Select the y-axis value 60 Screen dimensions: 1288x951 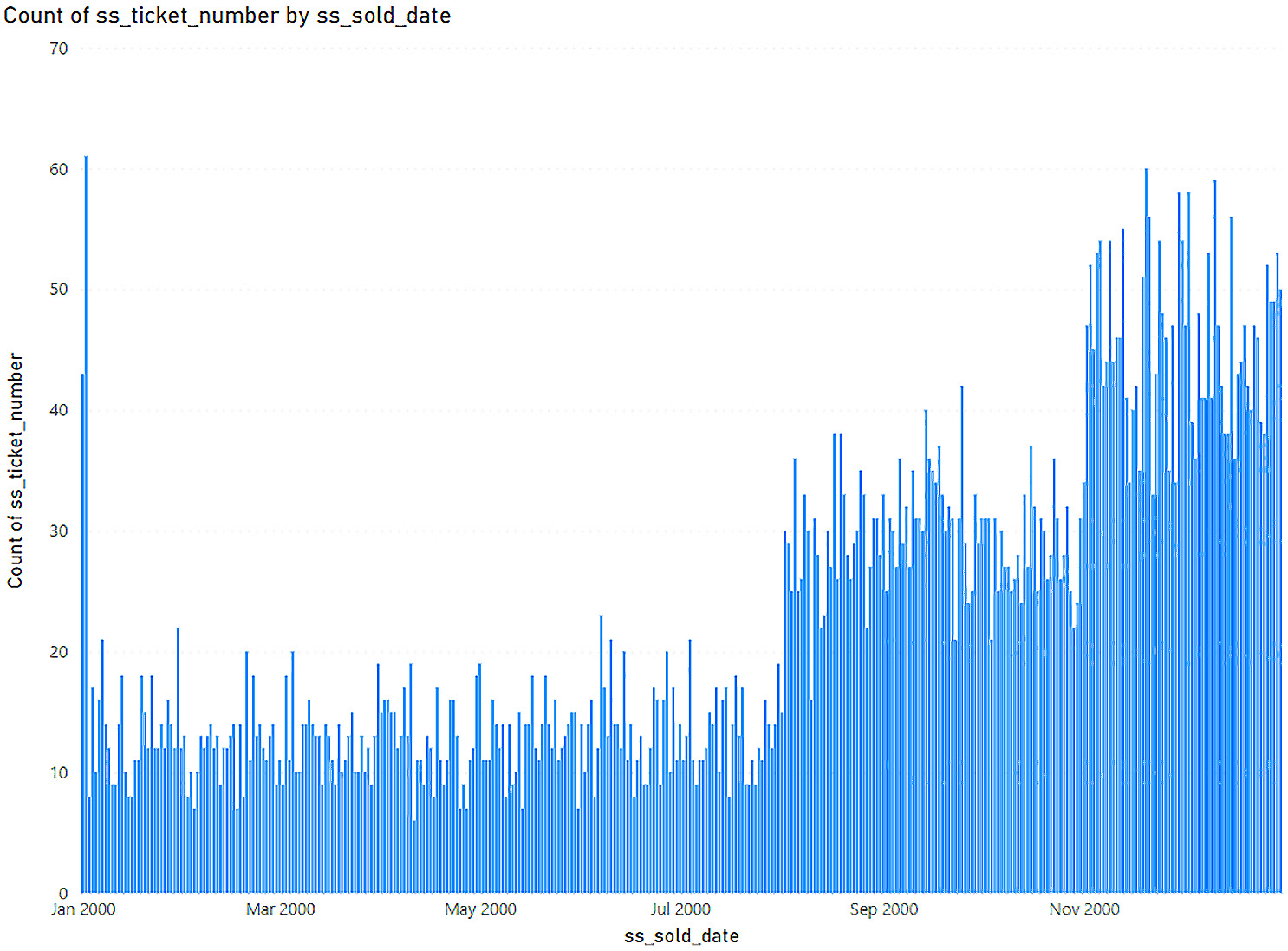click(x=58, y=170)
